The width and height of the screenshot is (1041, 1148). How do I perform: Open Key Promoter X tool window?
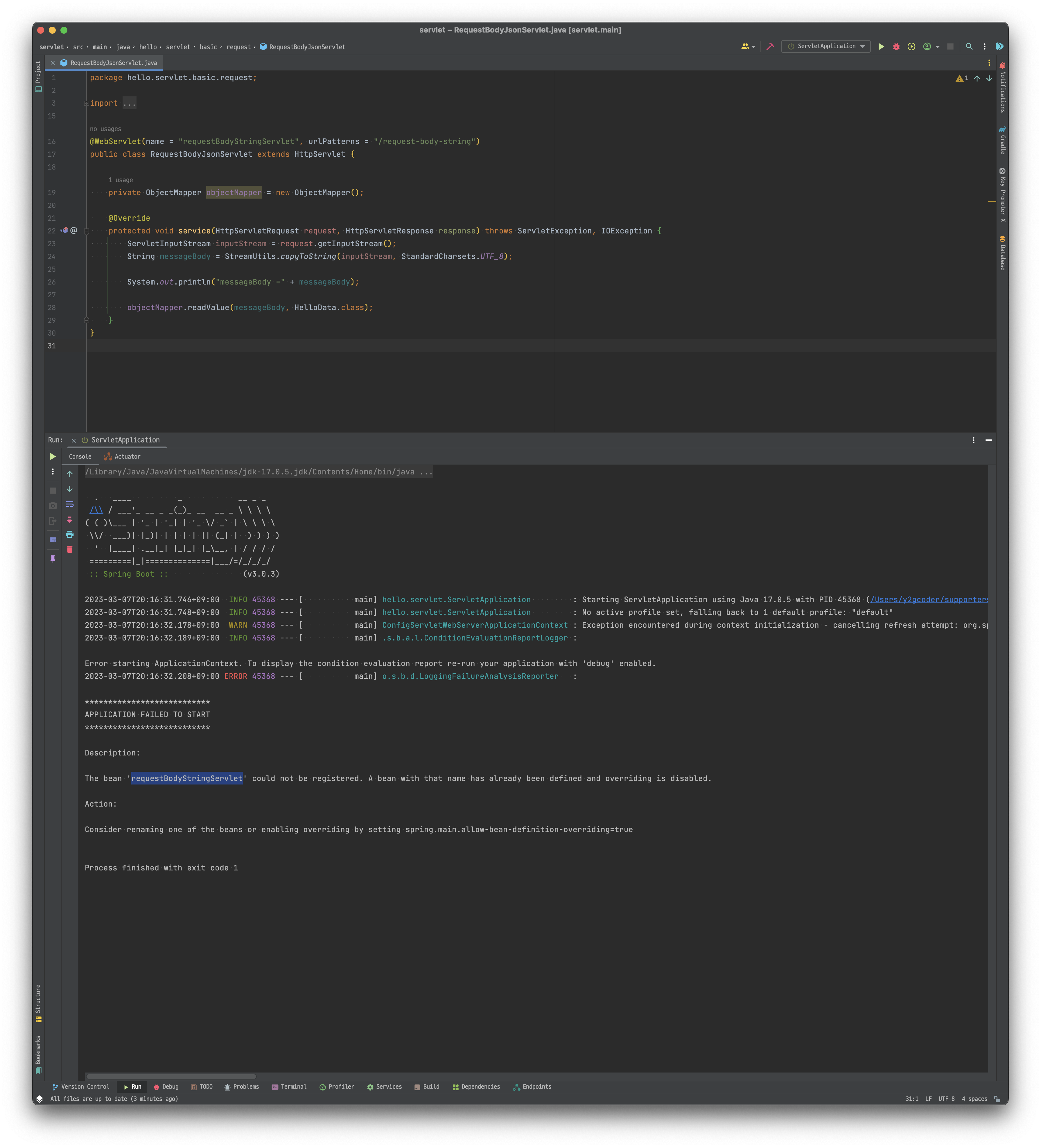[x=1002, y=195]
